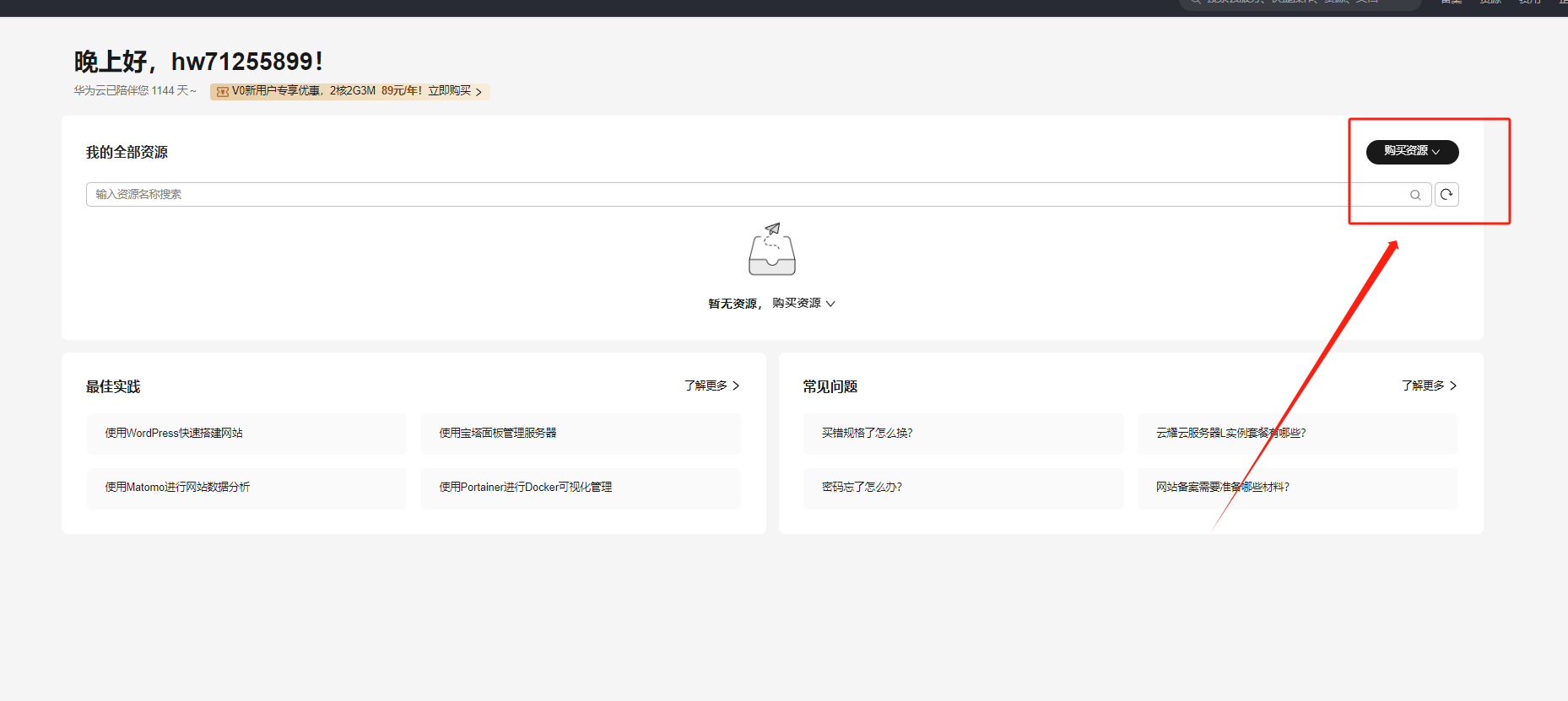
Task: Click the global search box in dark header
Action: (1300, 3)
